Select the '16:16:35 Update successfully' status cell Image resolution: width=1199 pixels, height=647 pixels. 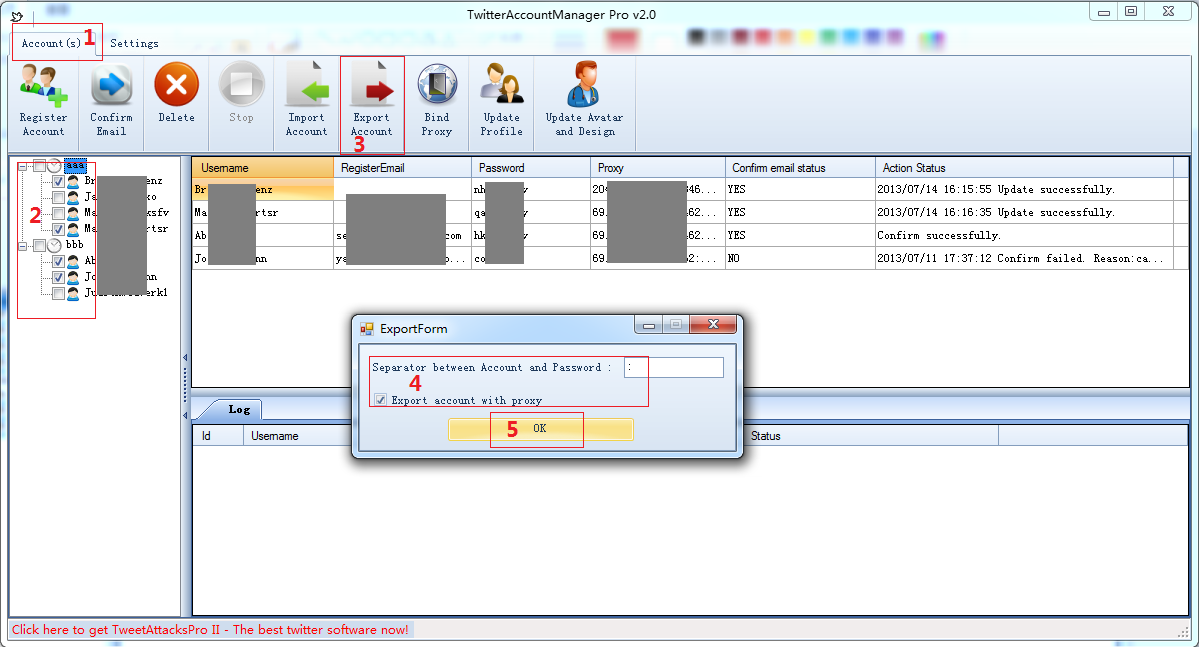pyautogui.click(x=1025, y=212)
